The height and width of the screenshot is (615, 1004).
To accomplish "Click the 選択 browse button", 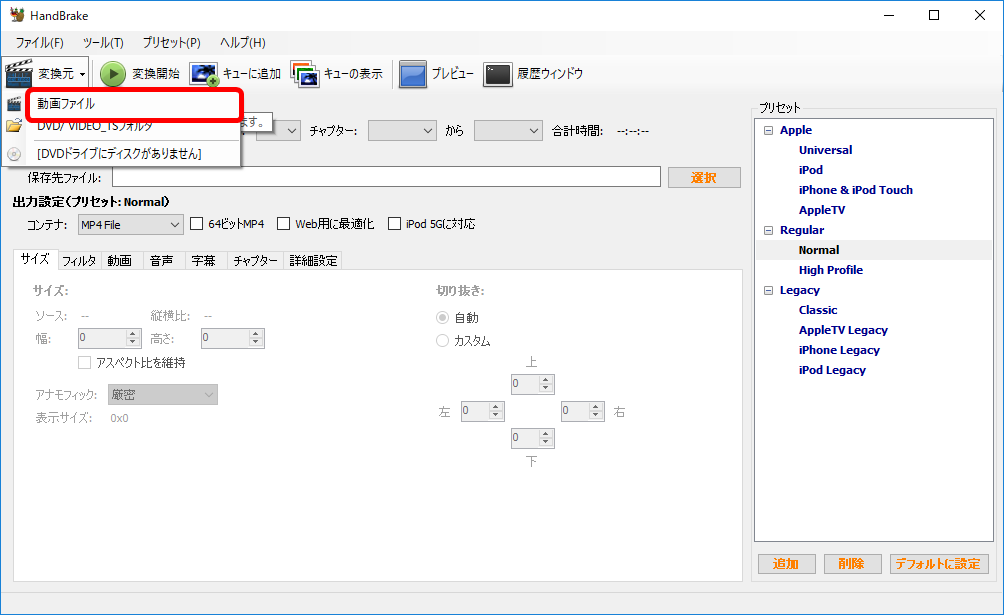I will click(704, 177).
